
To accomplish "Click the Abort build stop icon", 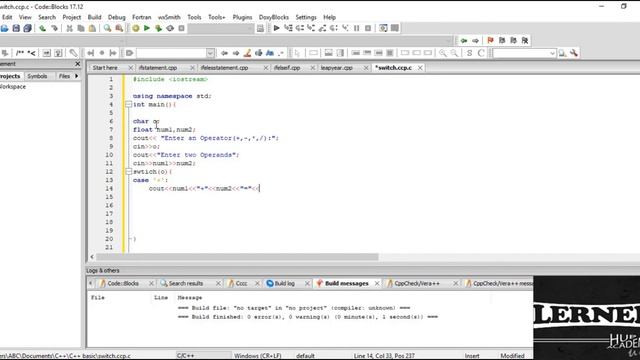I will [182, 28].
